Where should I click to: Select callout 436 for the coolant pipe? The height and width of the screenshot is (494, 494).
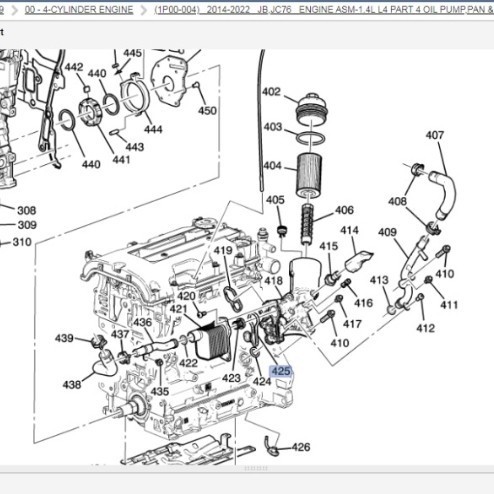click(x=143, y=322)
